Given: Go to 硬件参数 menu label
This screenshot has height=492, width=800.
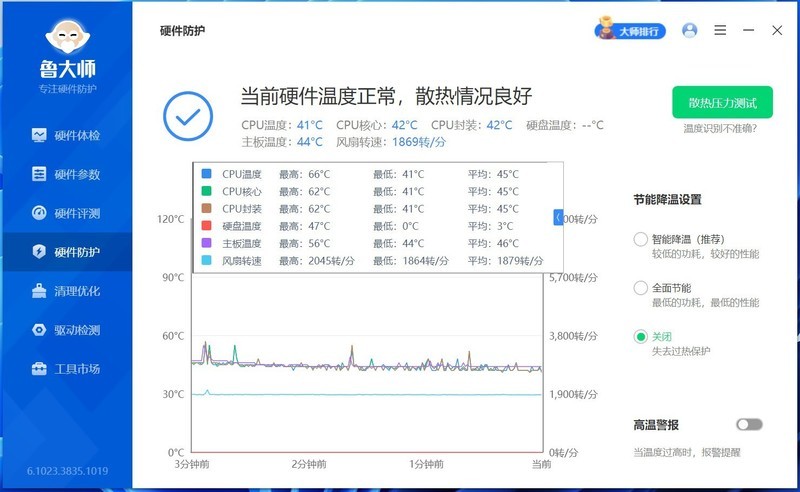Looking at the screenshot, I should (77, 174).
